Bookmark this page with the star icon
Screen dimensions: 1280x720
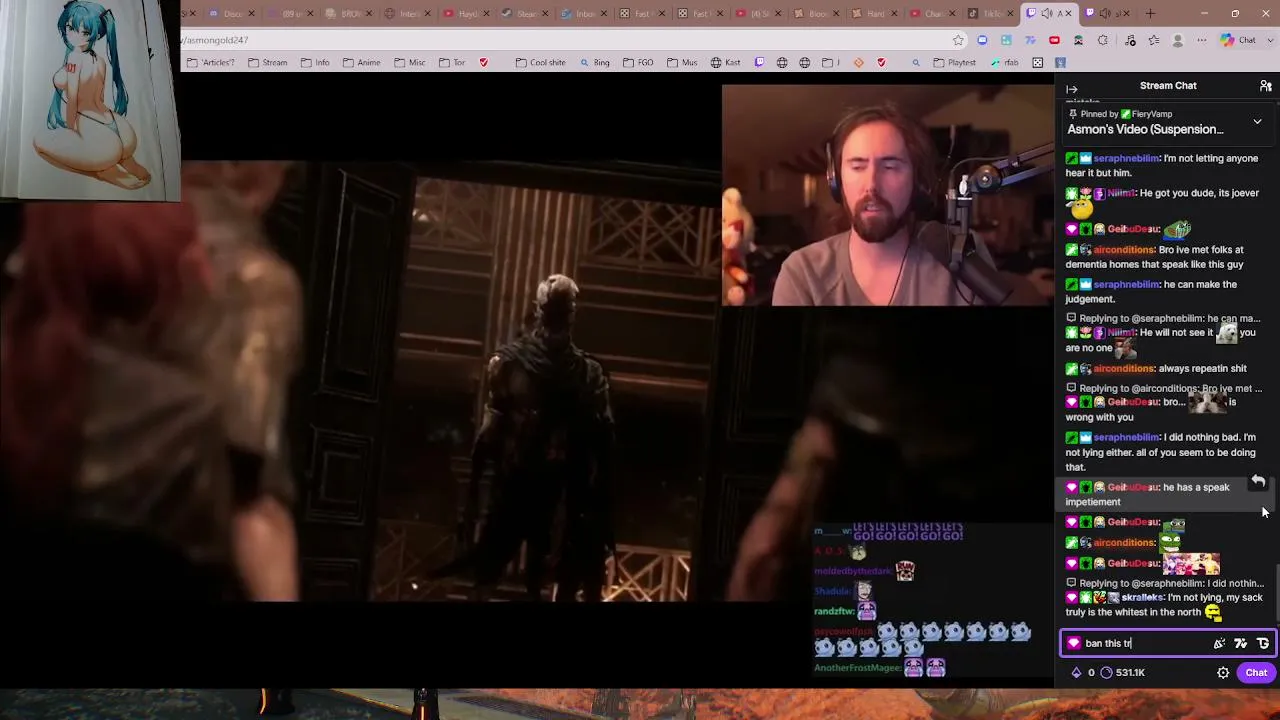[x=958, y=40]
